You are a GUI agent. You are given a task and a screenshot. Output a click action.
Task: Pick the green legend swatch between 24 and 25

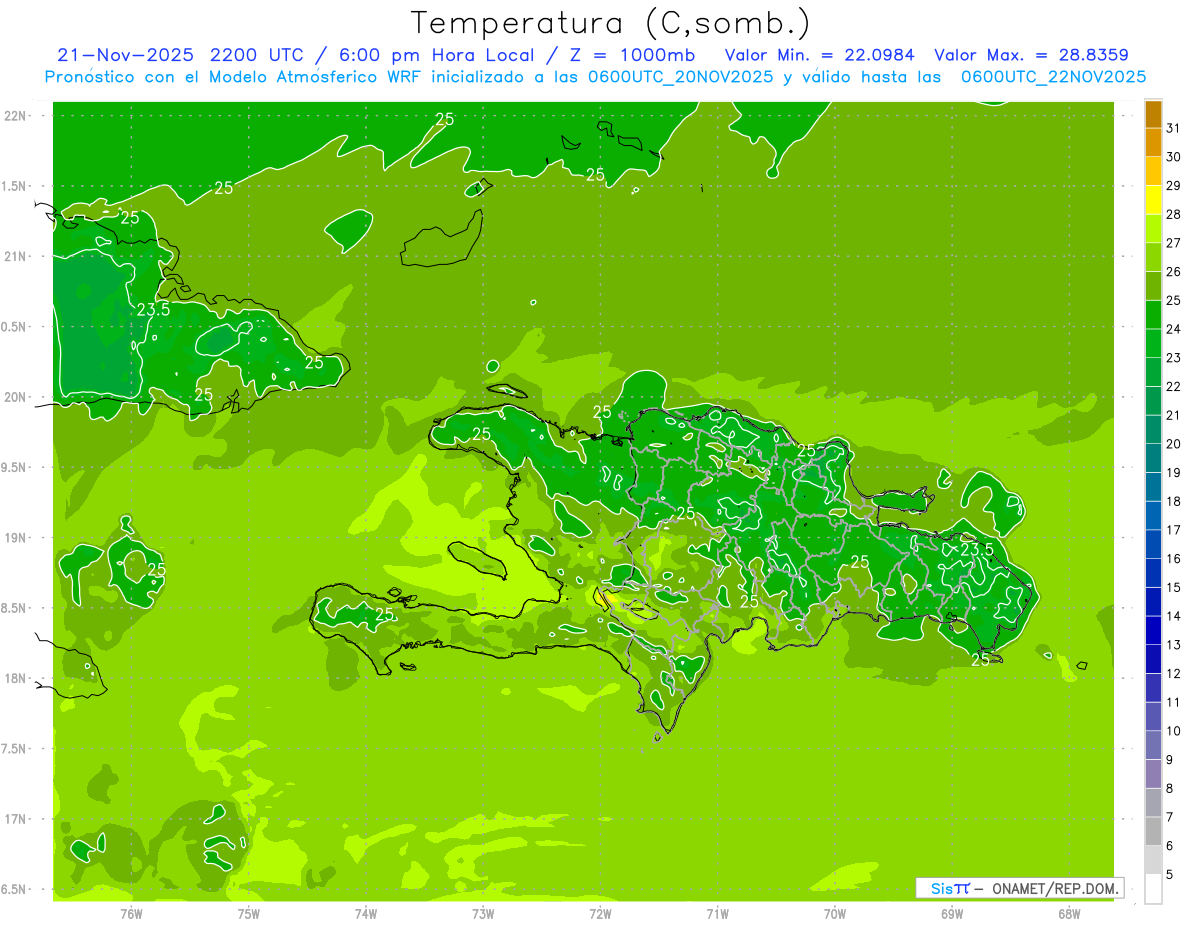pyautogui.click(x=1153, y=315)
